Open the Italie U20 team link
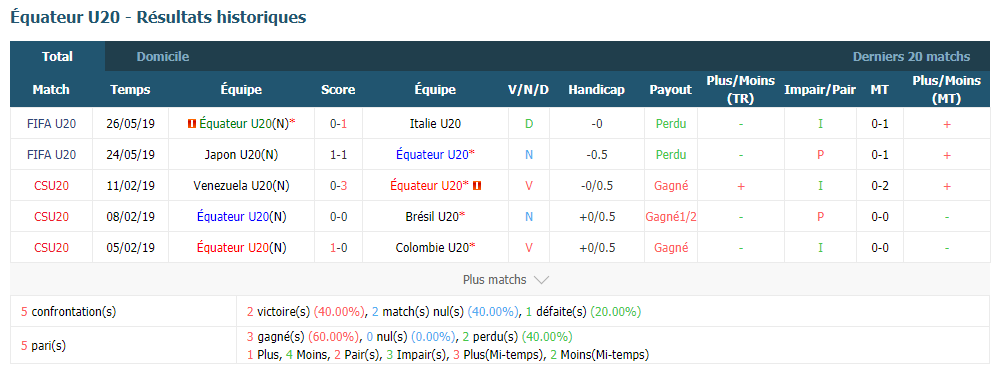The image size is (1001, 372). (x=435, y=124)
